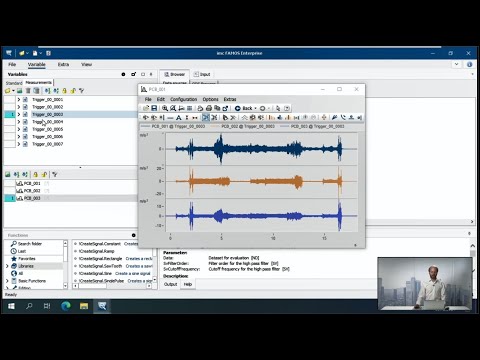Click the copy to clipboard icon in curve toolbar
This screenshot has height=360, width=480.
click(217, 108)
